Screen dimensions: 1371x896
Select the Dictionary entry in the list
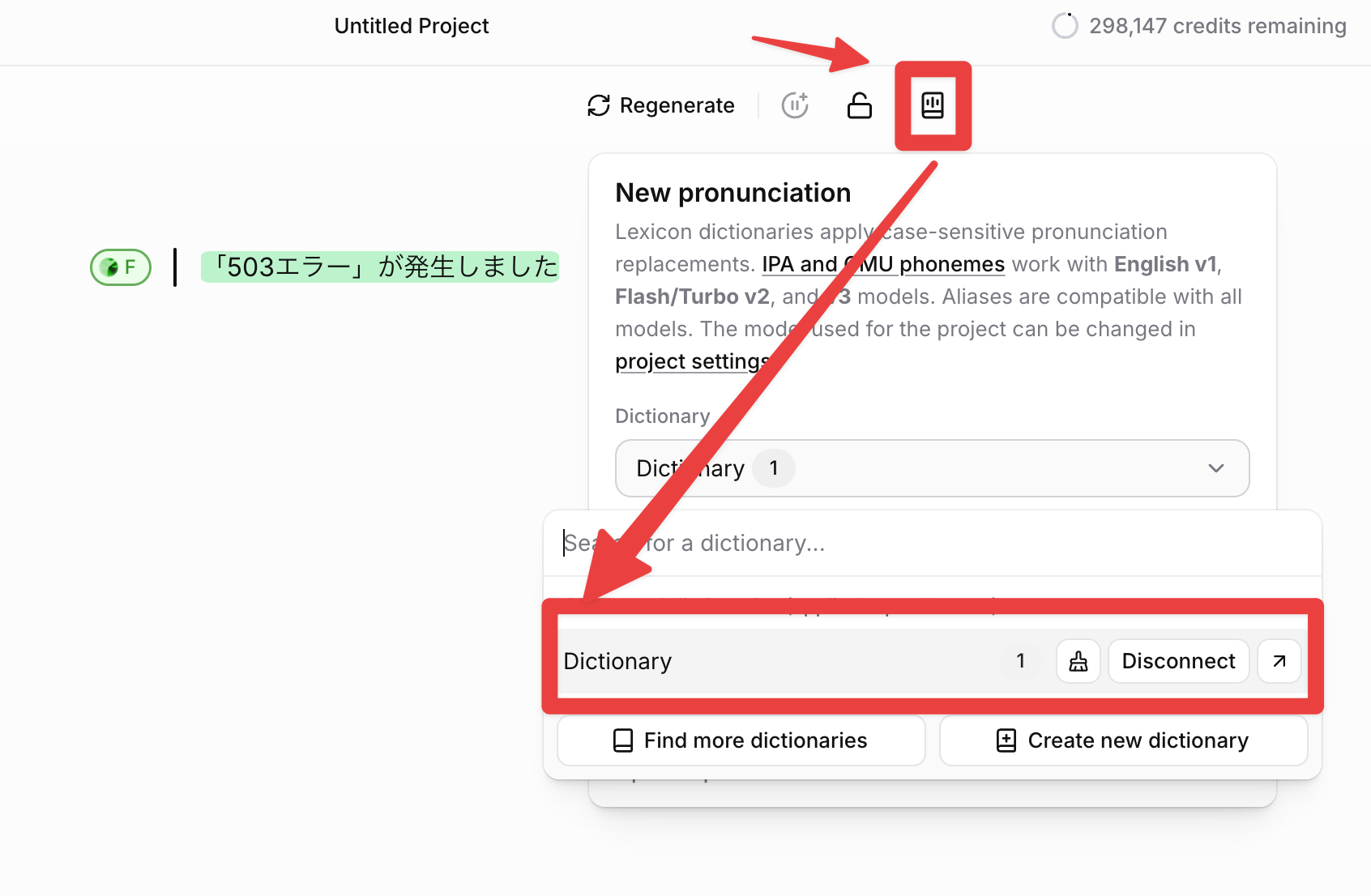[617, 661]
